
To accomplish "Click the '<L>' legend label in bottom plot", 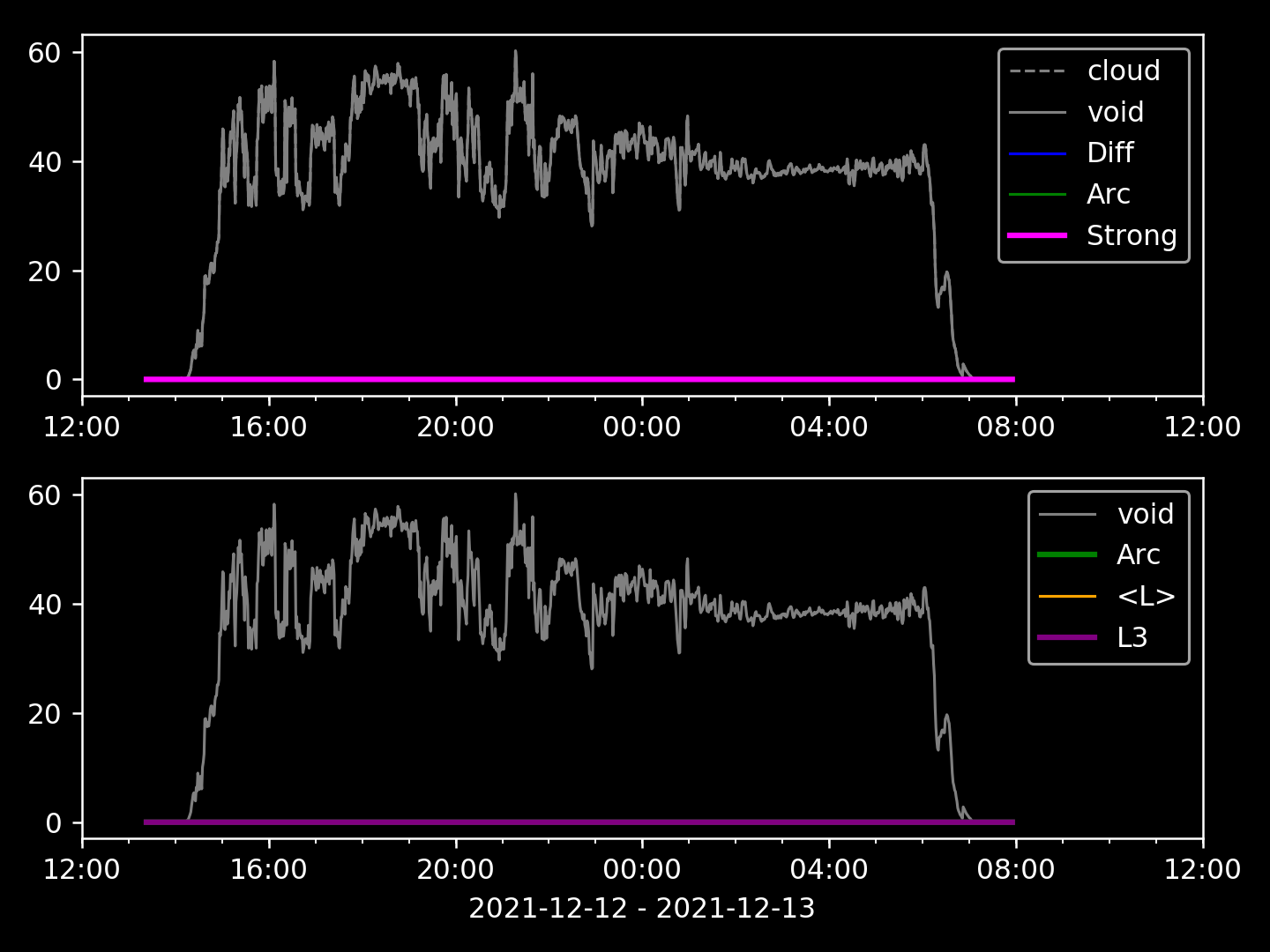I will [x=1147, y=596].
